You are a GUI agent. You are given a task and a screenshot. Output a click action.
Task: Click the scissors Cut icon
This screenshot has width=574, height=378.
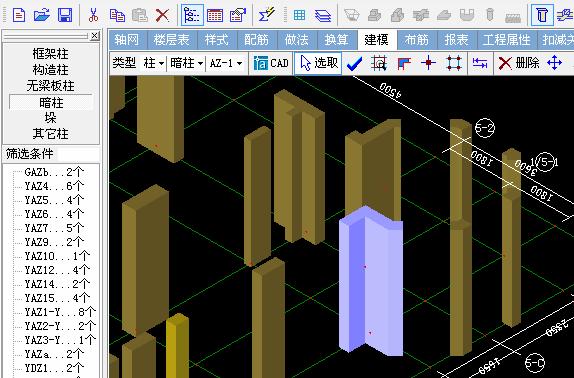[x=93, y=15]
